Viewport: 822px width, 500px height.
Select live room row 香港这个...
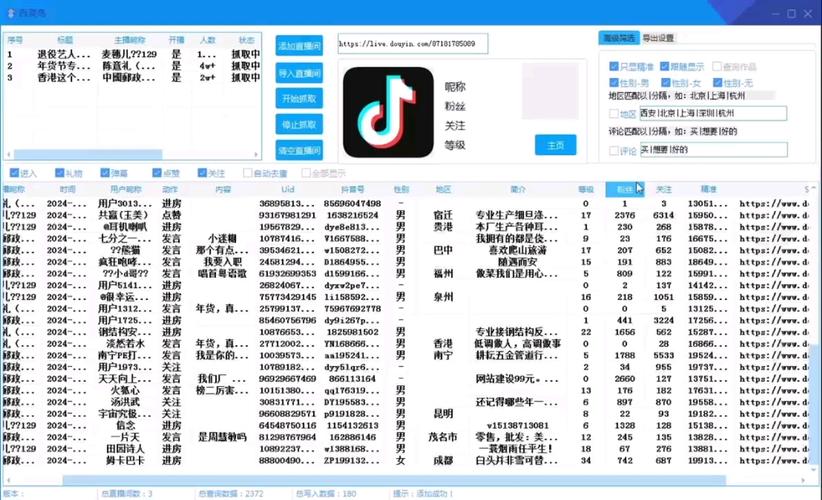(x=134, y=78)
